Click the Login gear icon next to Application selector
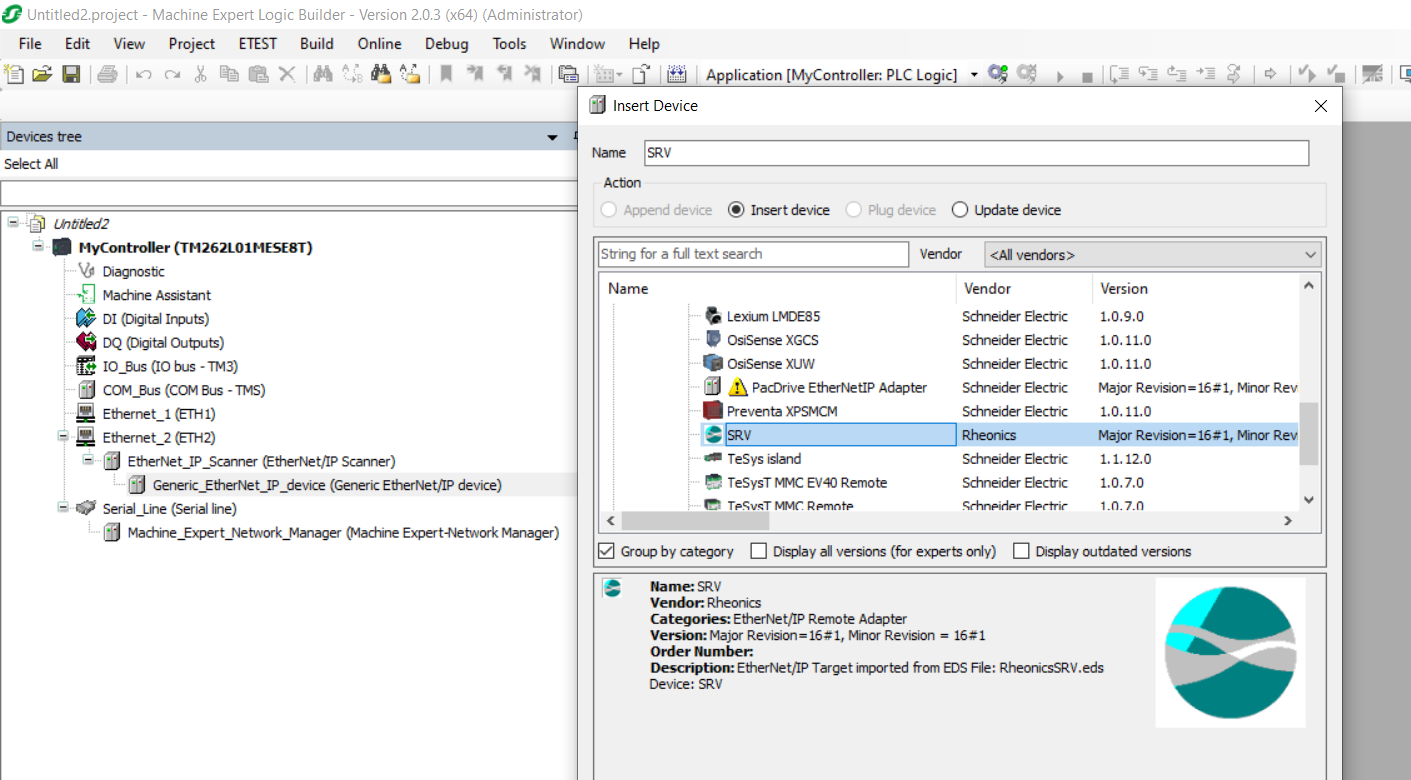 pos(997,75)
